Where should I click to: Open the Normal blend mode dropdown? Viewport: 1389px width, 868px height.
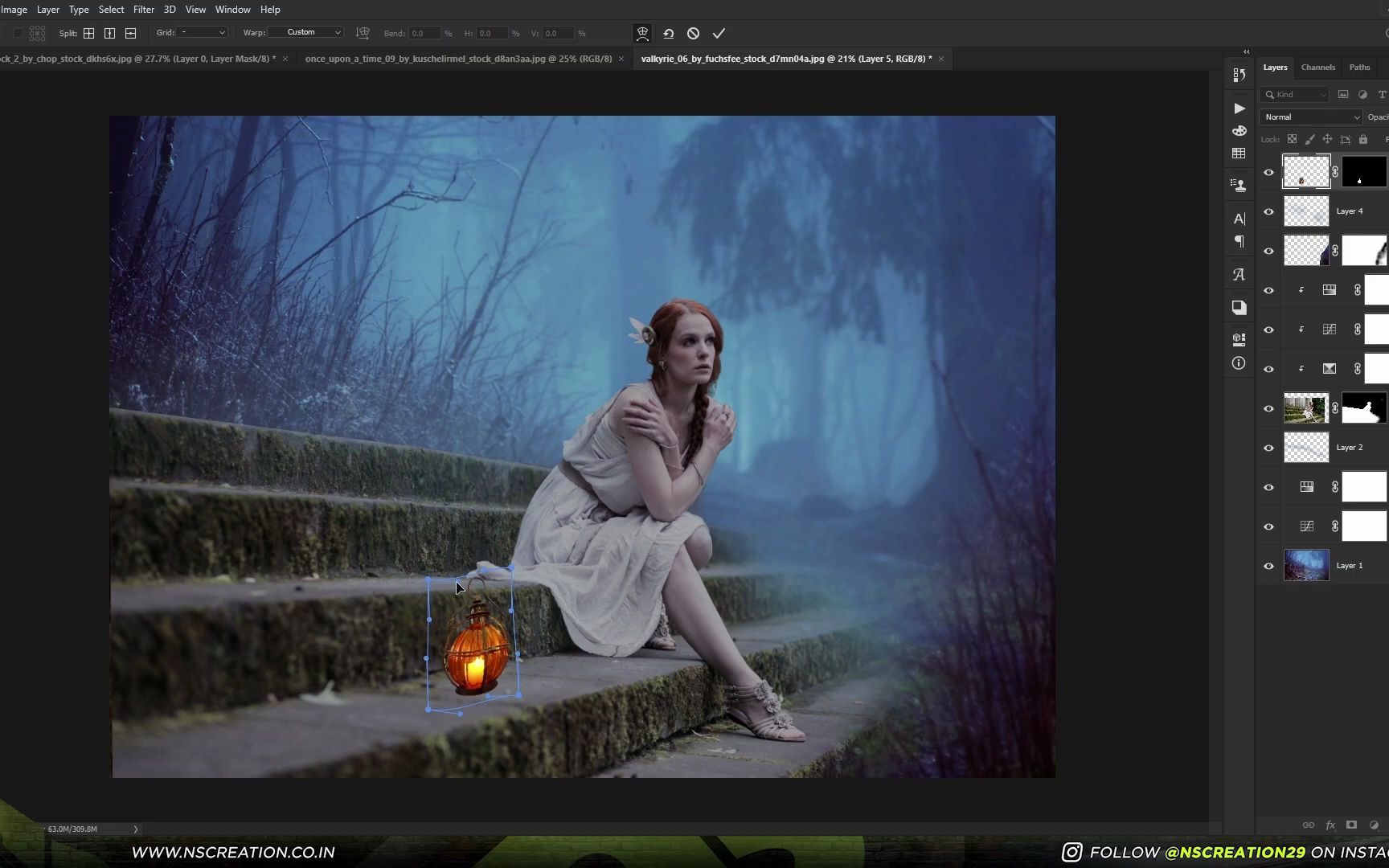(1310, 117)
